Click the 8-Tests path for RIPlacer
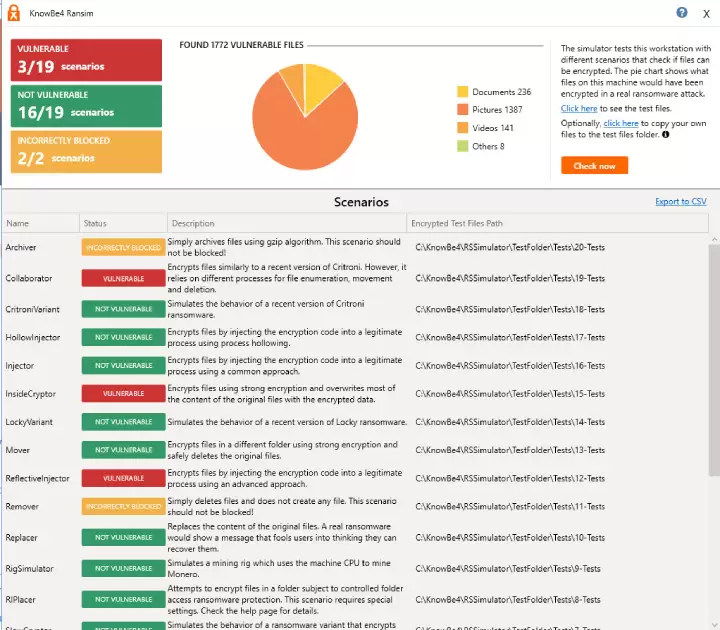The height and width of the screenshot is (630, 720). pos(508,600)
